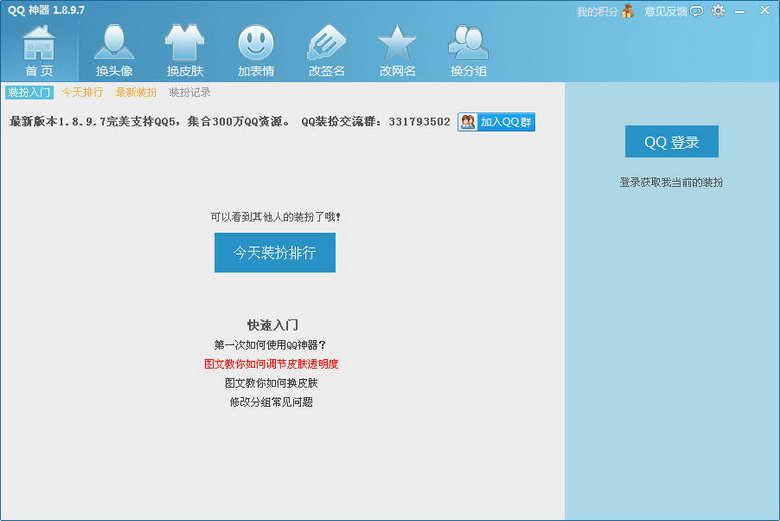Click 可以看到其他人的装扮了哦 text
This screenshot has width=780, height=521.
[276, 217]
